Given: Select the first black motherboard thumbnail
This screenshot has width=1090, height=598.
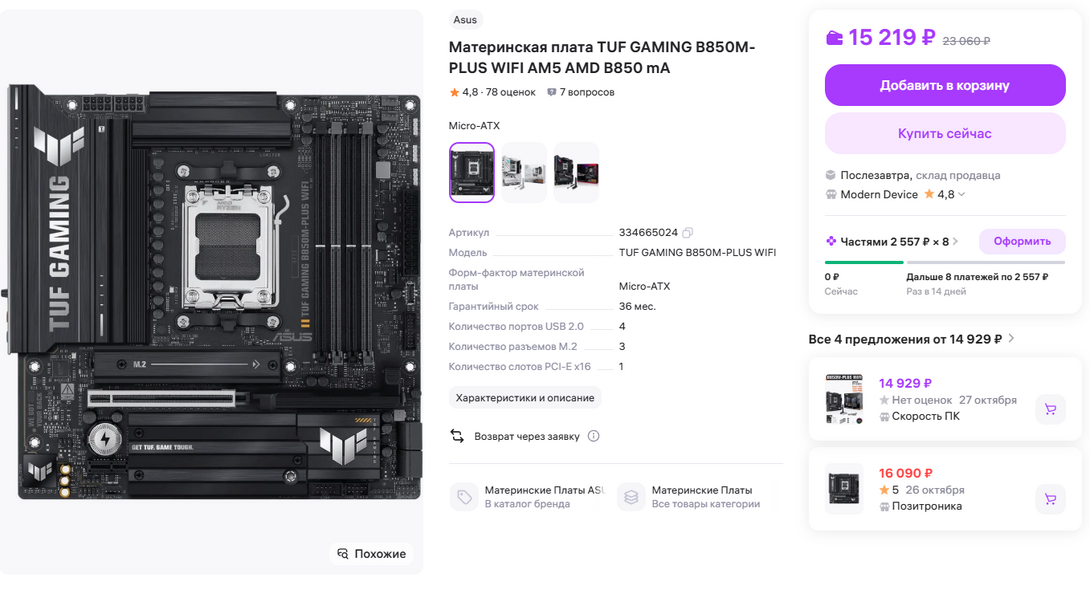Looking at the screenshot, I should pos(471,172).
